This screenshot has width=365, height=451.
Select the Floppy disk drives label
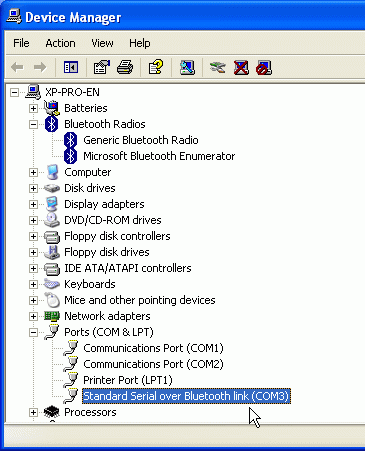pyautogui.click(x=107, y=252)
